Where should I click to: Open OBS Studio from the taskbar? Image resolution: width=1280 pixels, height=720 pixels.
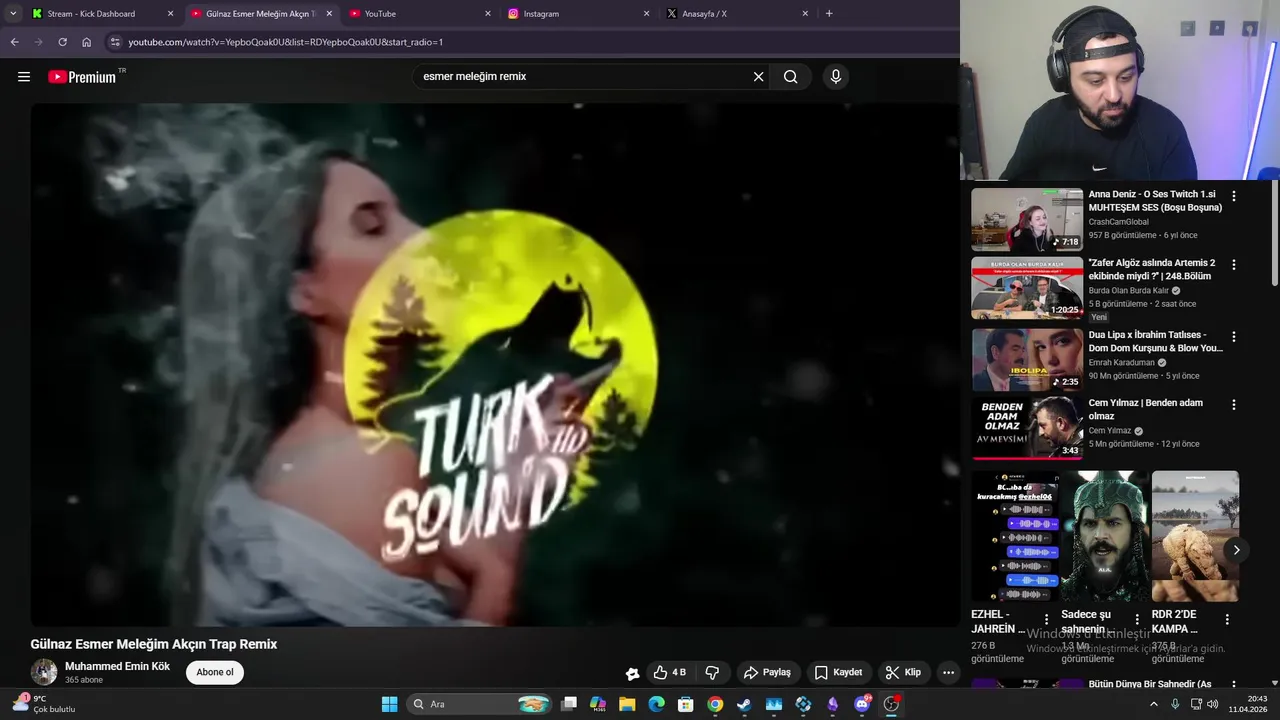891,704
